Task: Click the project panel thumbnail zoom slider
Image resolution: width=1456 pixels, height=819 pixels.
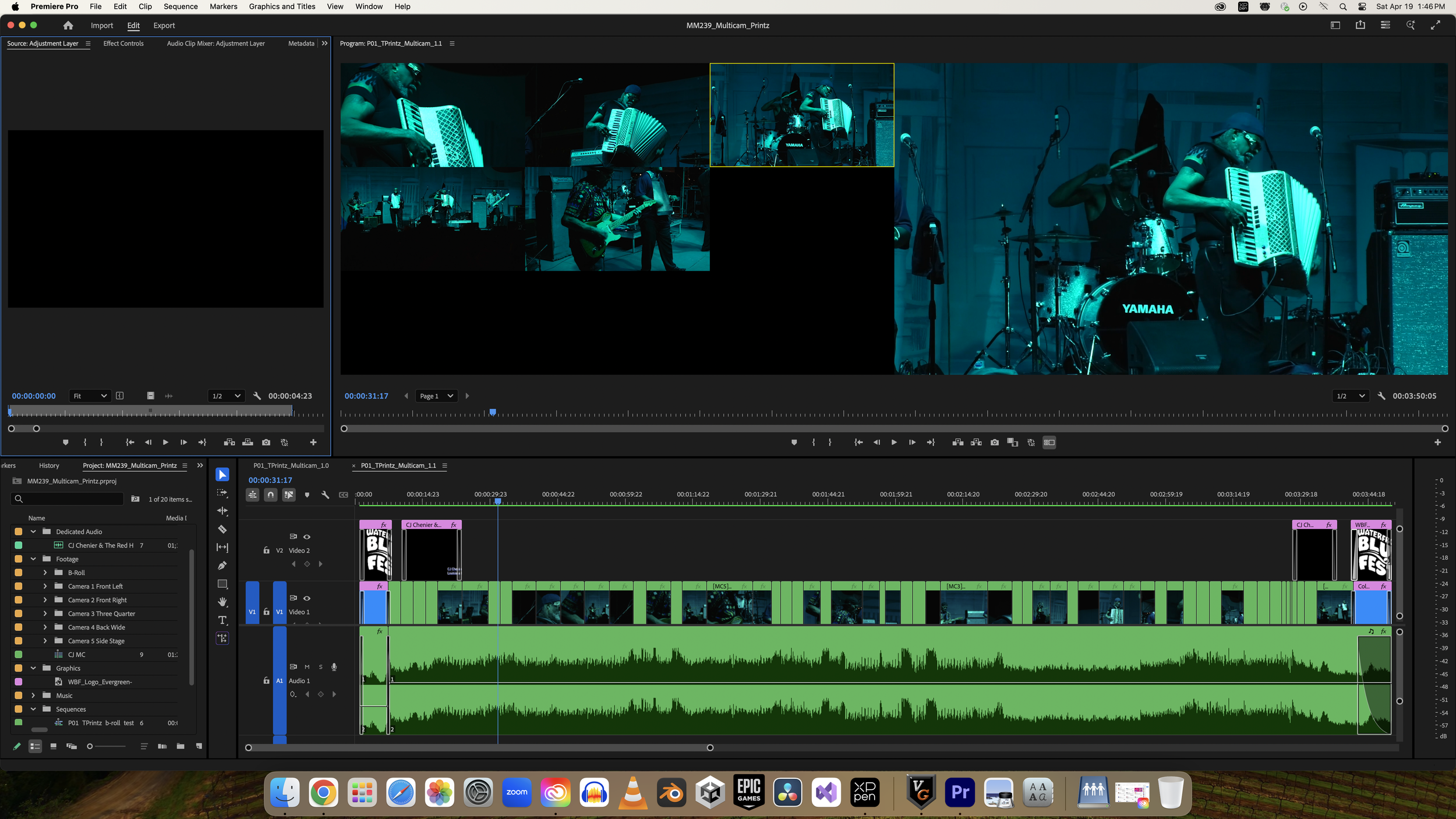Action: point(90,746)
